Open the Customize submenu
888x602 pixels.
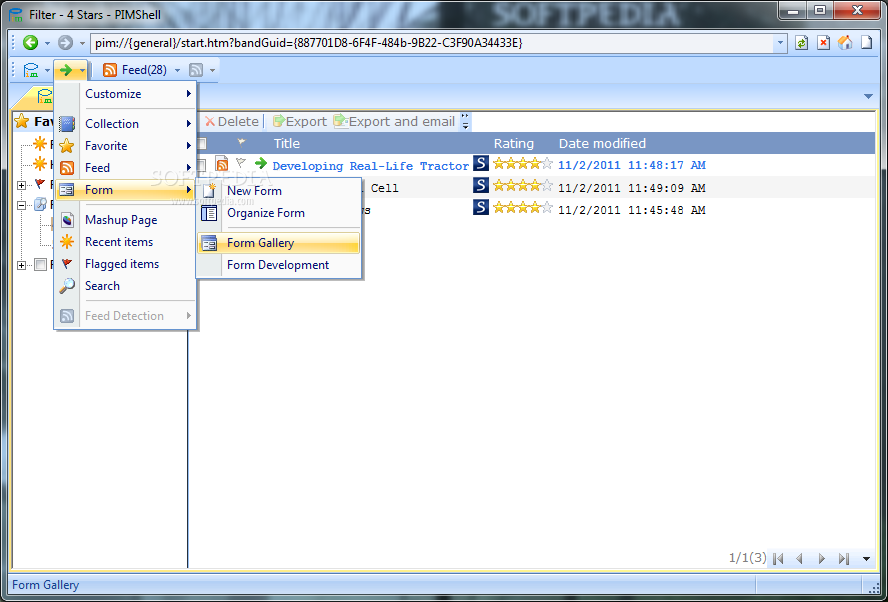click(x=126, y=94)
